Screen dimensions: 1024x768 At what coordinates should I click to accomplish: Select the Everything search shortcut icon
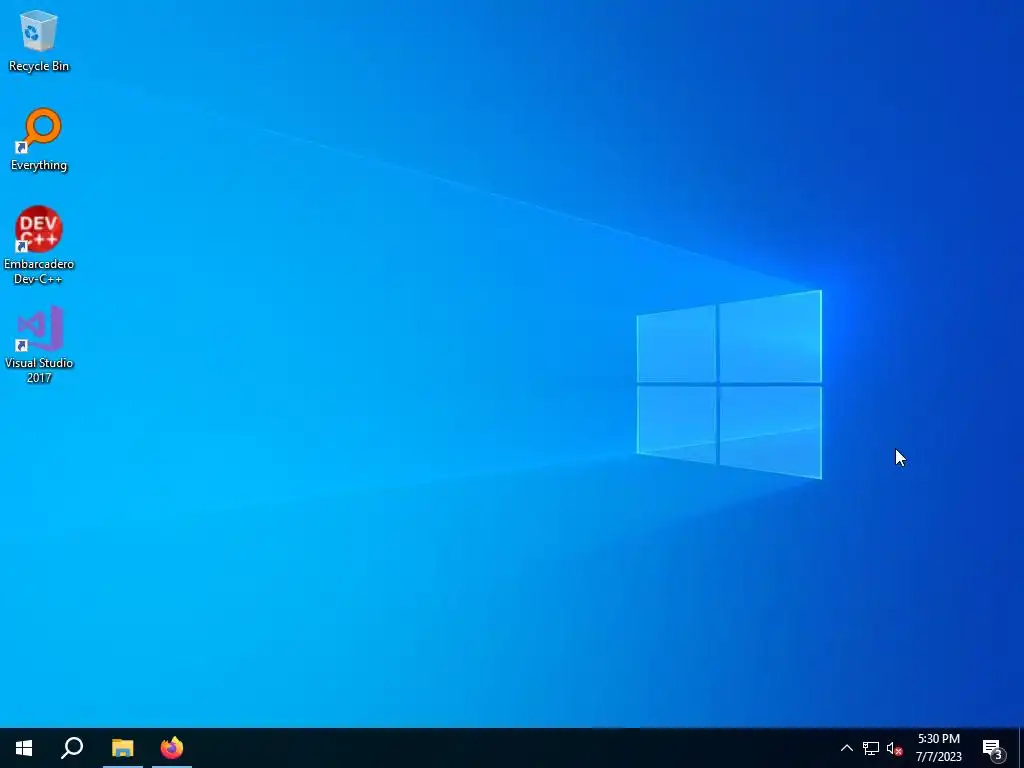pyautogui.click(x=39, y=140)
